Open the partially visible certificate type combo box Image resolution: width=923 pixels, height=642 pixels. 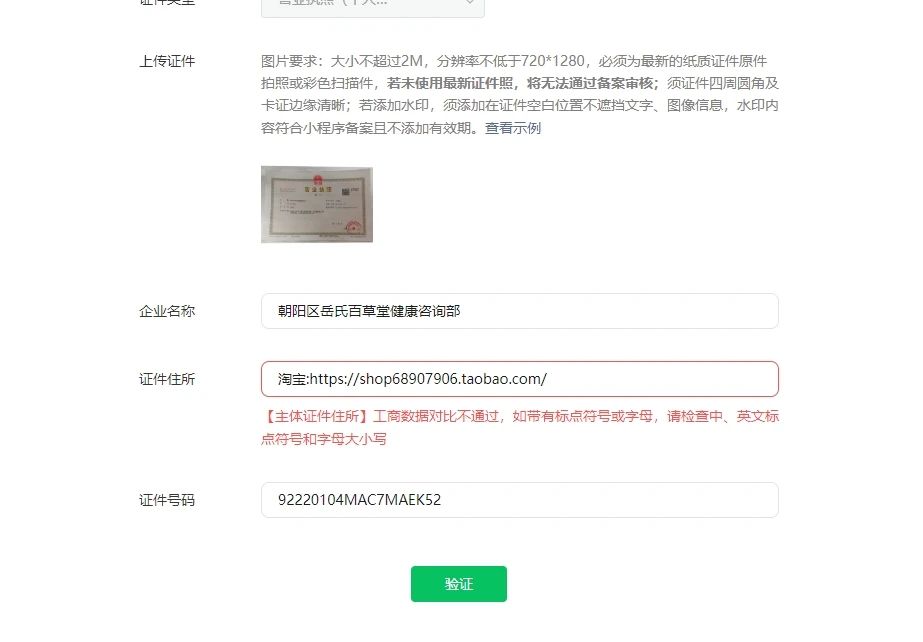373,8
